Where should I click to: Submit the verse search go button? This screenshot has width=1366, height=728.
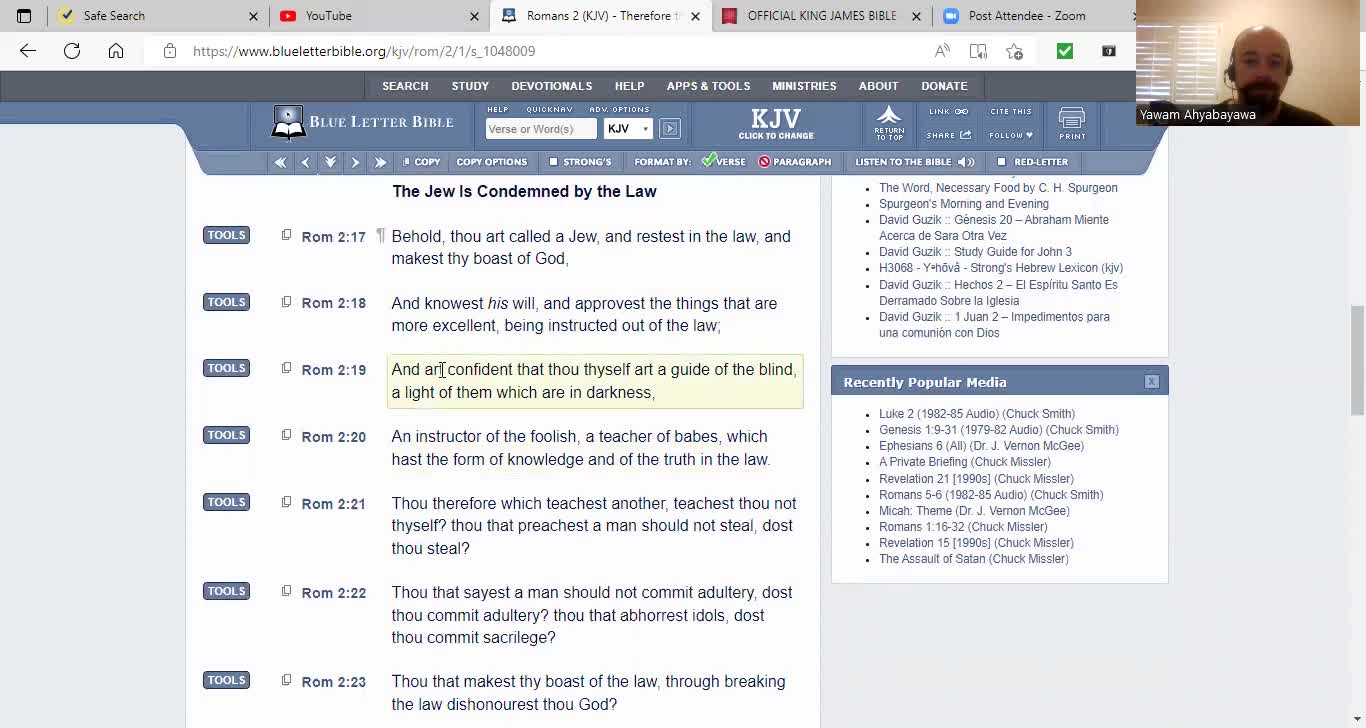[x=670, y=128]
